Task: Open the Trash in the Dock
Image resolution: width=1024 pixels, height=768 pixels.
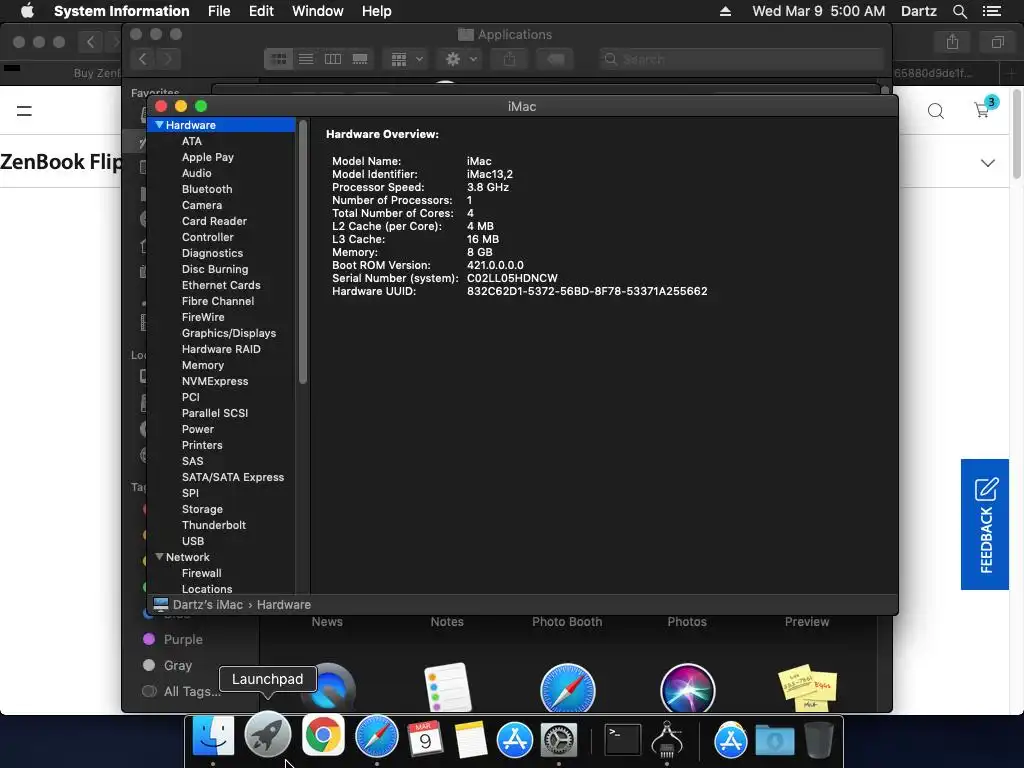Action: point(819,740)
